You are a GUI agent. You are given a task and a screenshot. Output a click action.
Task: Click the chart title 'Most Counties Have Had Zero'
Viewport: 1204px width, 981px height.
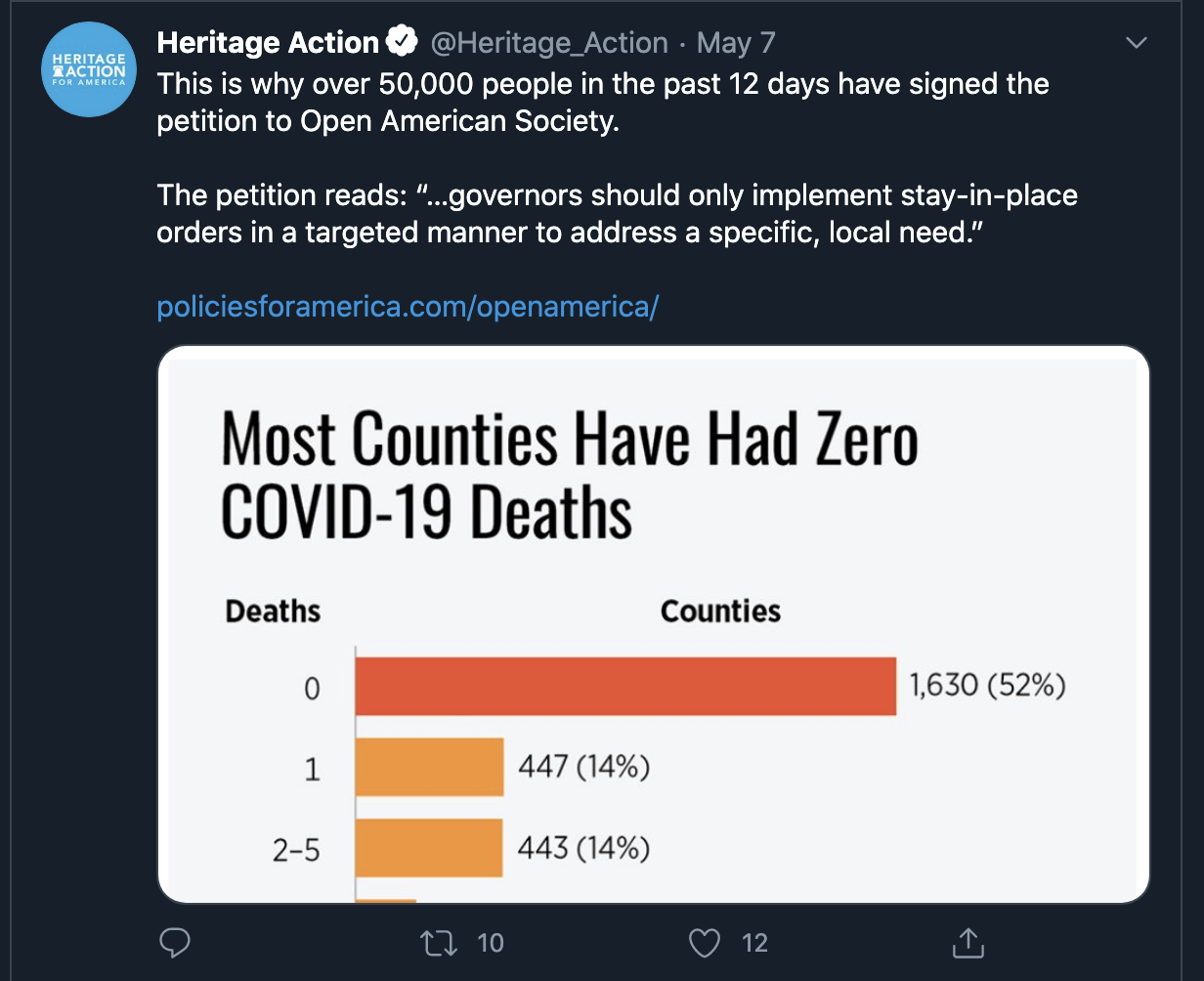tap(570, 439)
